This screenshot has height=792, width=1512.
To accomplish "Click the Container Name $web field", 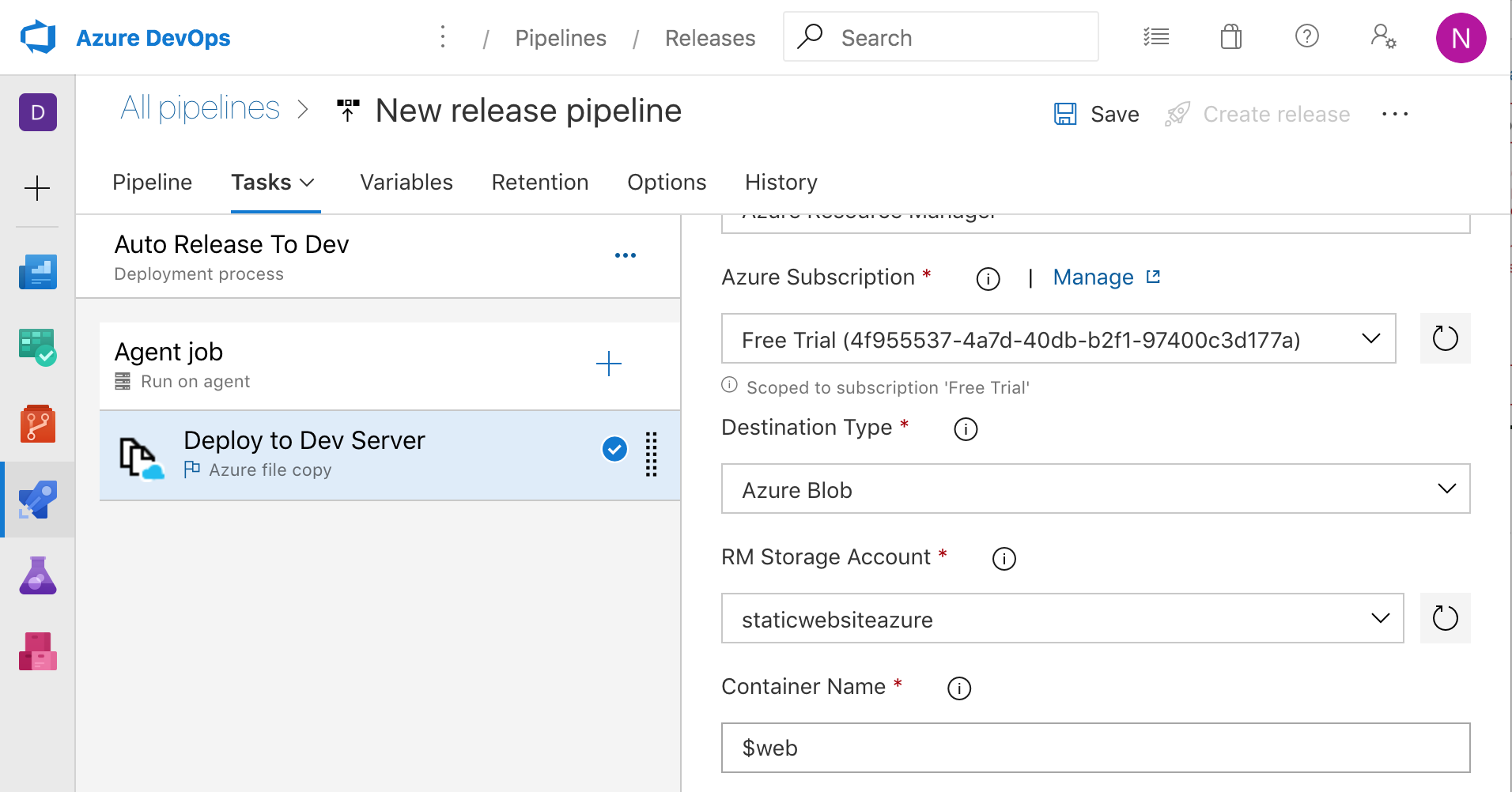I will (1095, 748).
